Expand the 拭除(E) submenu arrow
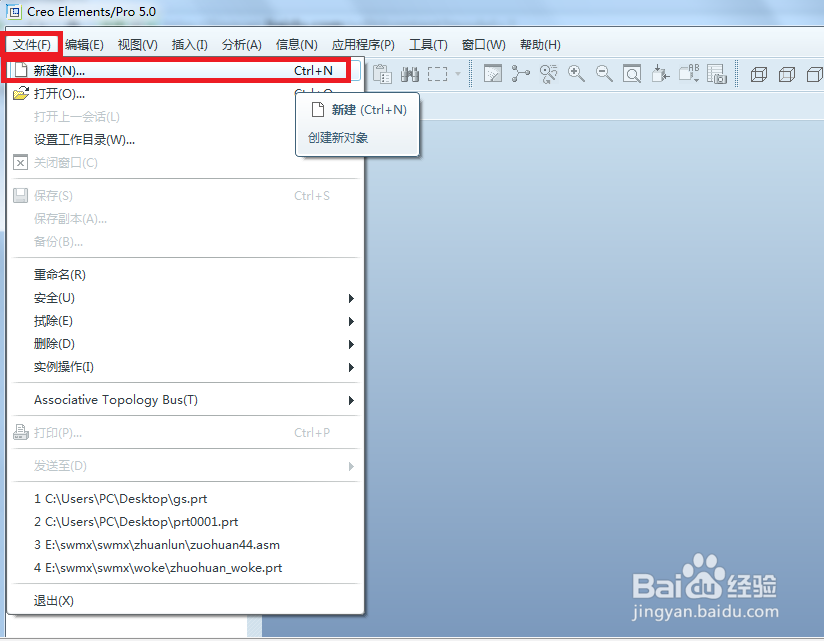Image resolution: width=824 pixels, height=641 pixels. (351, 322)
